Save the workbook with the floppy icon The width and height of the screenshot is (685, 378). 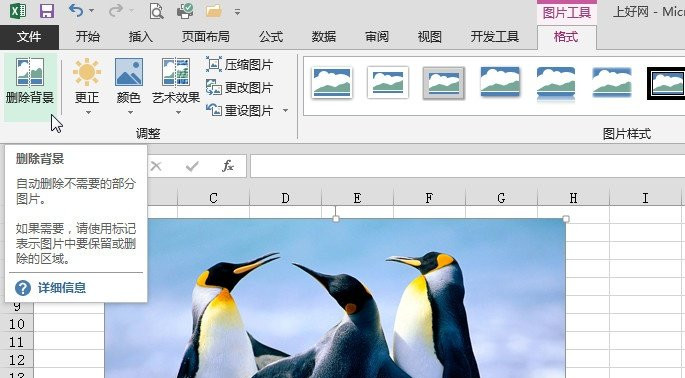coord(47,10)
